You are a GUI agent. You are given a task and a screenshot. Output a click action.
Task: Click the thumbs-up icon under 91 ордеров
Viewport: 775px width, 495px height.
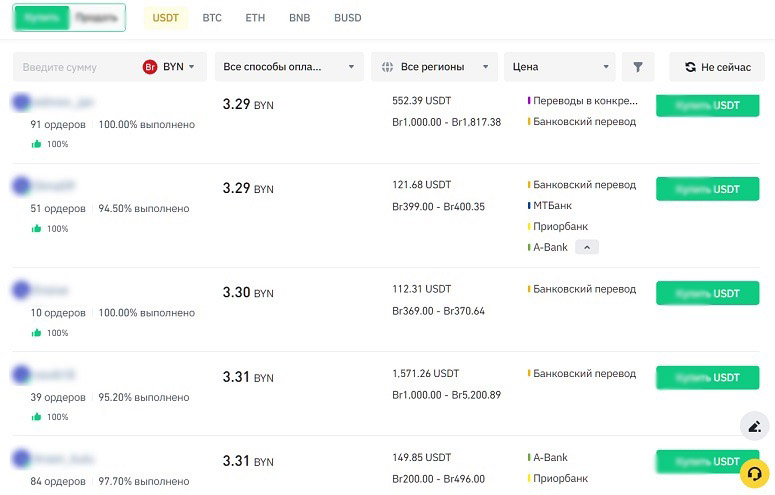(x=36, y=144)
